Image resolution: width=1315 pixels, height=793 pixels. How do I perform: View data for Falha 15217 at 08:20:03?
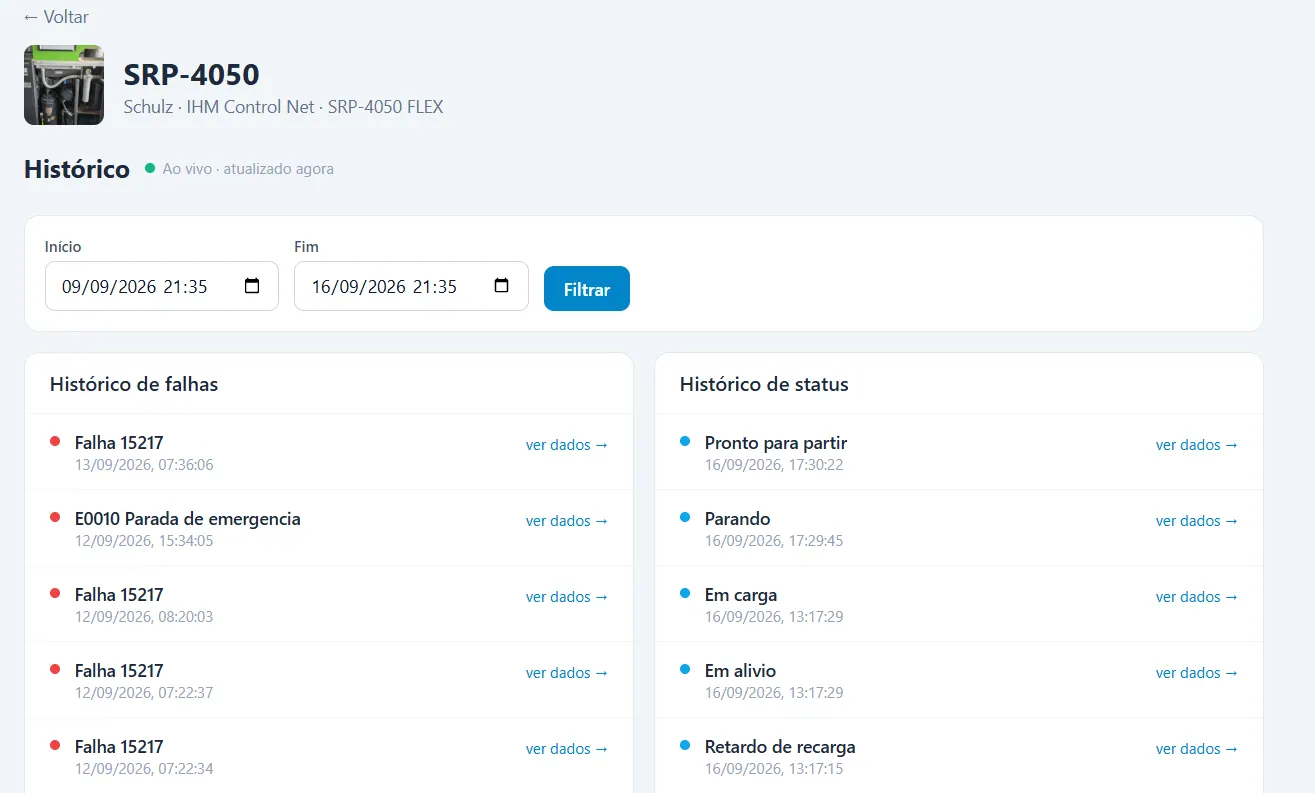point(567,597)
